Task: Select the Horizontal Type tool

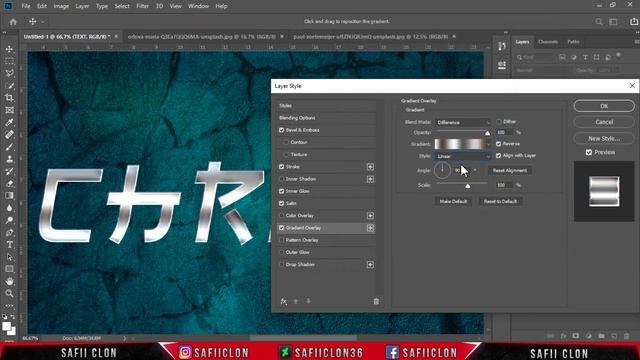Action: point(9,245)
